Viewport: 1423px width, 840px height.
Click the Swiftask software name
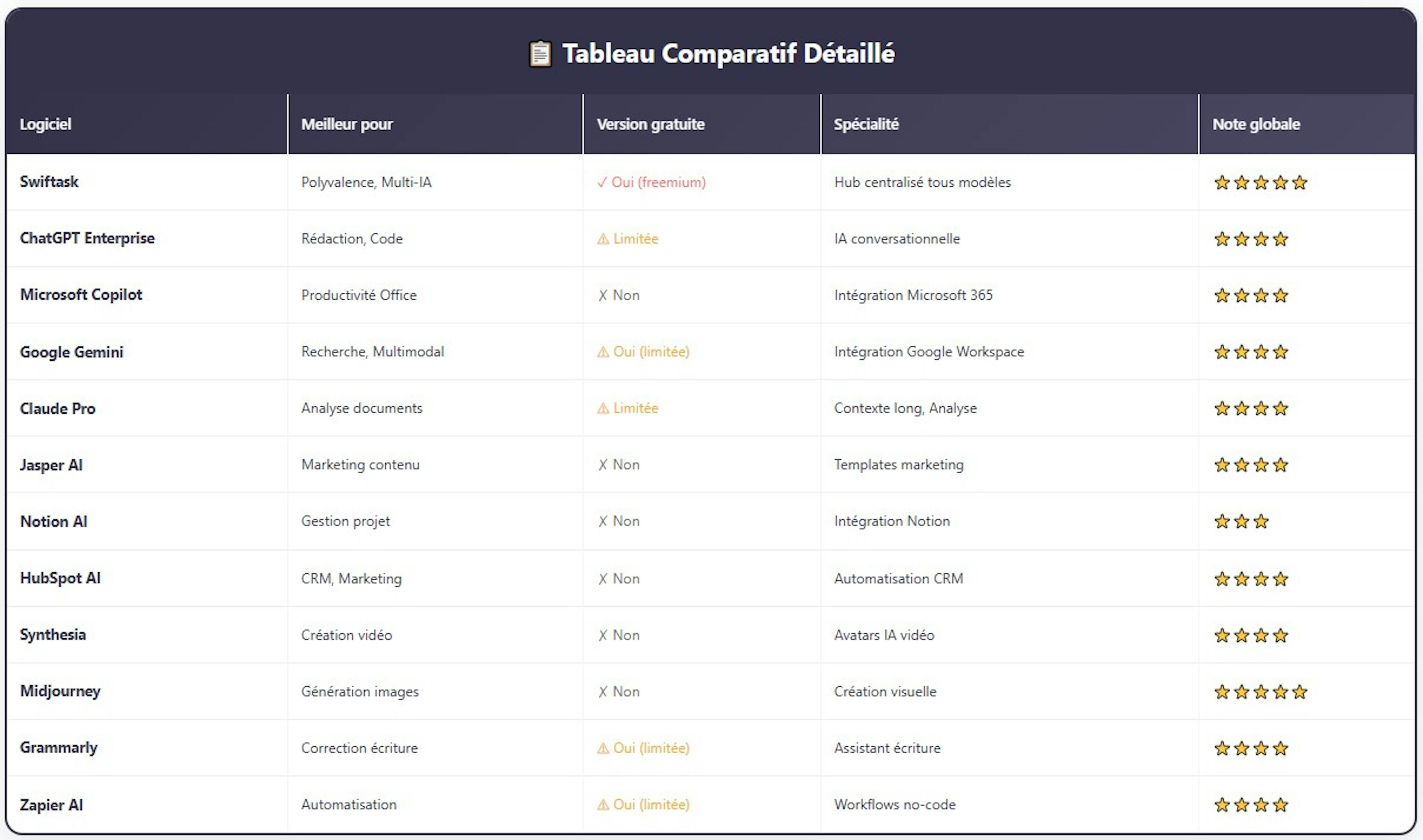coord(49,182)
